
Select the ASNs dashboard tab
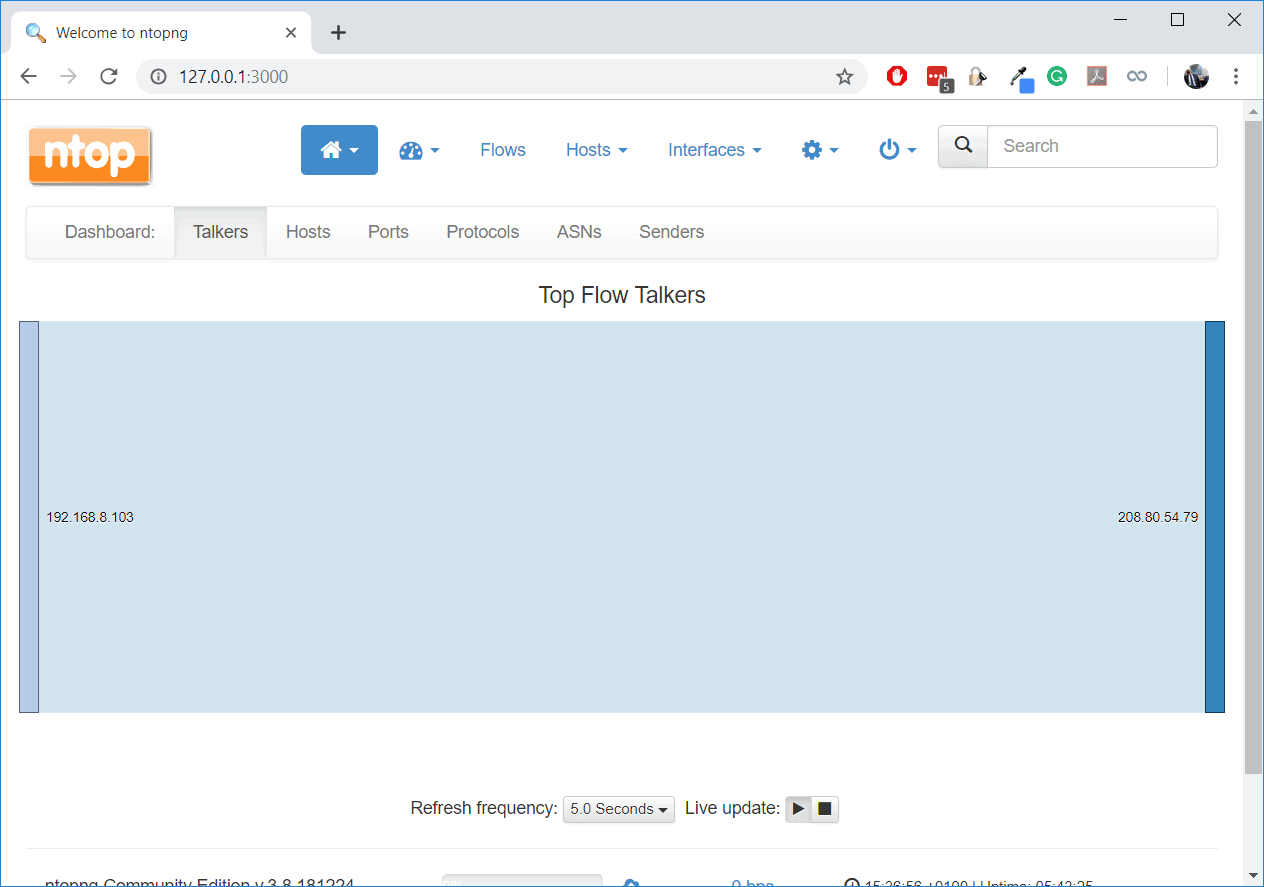[579, 232]
